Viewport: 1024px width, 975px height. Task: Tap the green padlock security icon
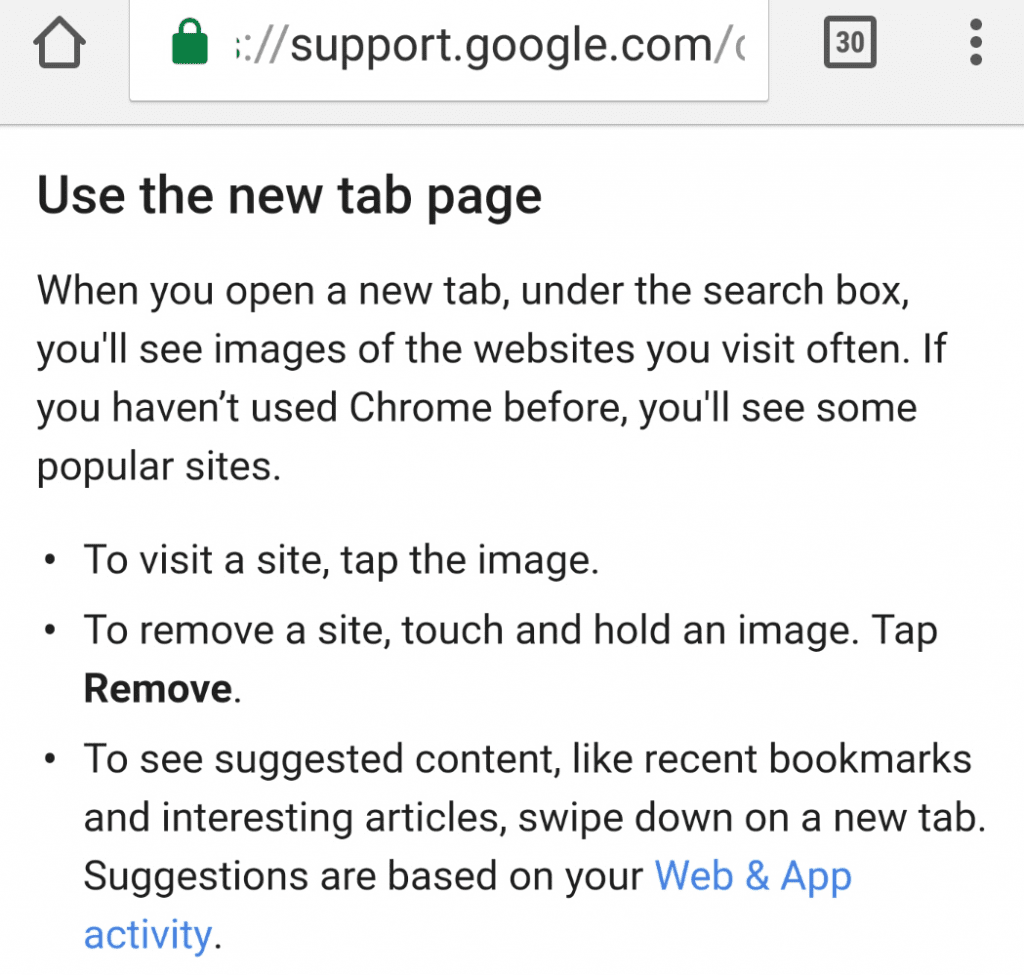189,42
